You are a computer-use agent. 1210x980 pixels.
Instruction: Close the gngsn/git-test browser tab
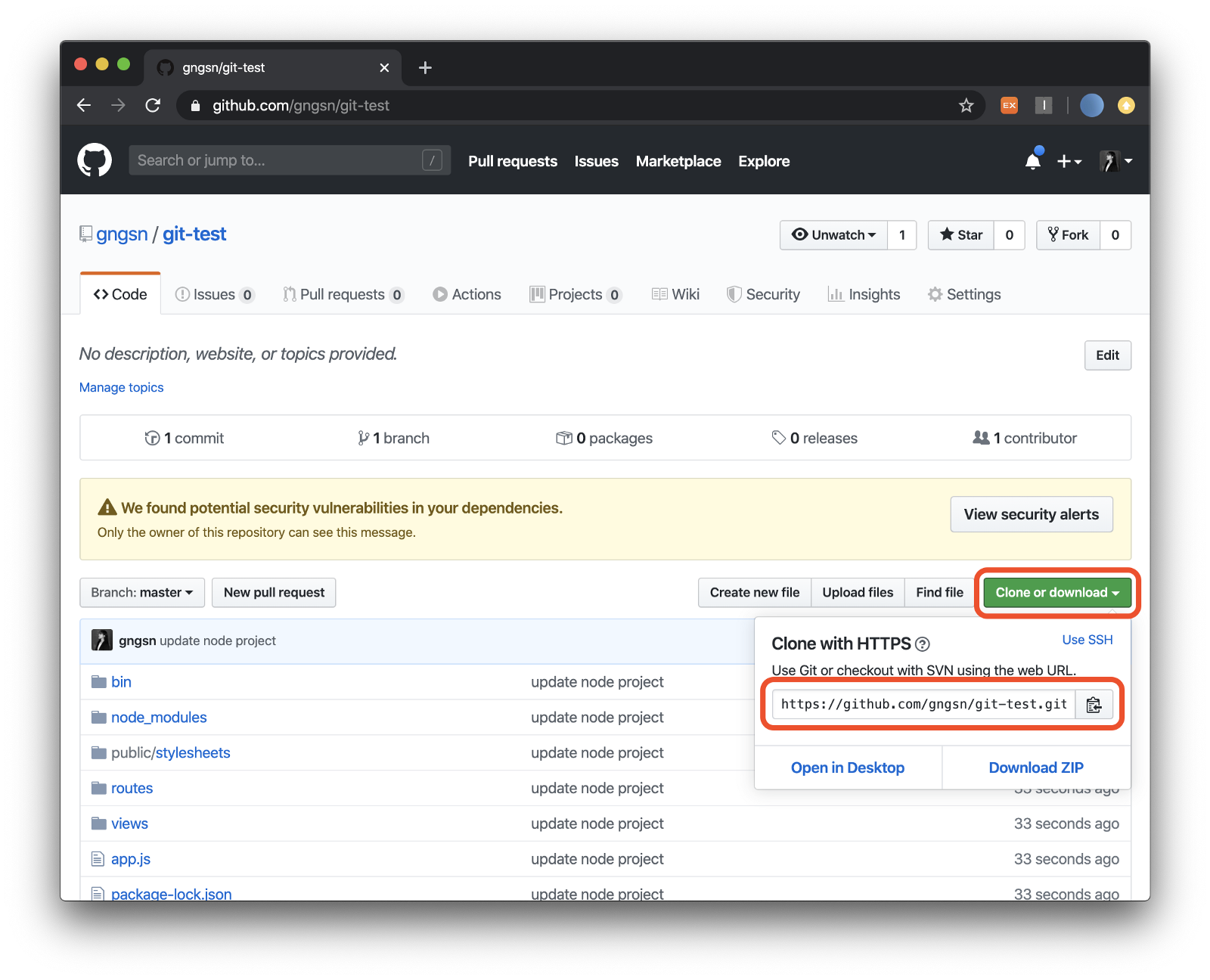coord(384,67)
